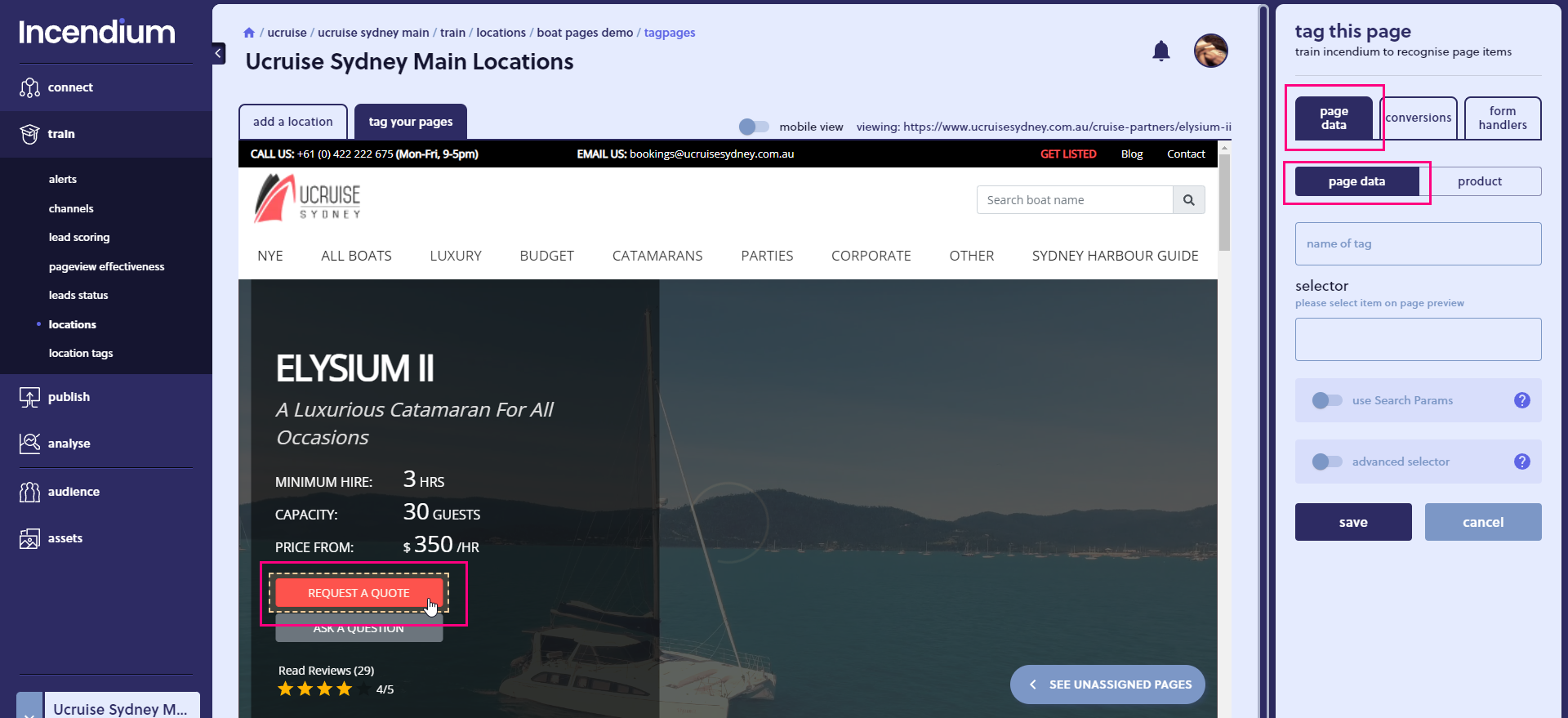Open SYDNEY HARBOUR GUIDE navigation item
This screenshot has height=718, width=1568.
click(x=1116, y=256)
